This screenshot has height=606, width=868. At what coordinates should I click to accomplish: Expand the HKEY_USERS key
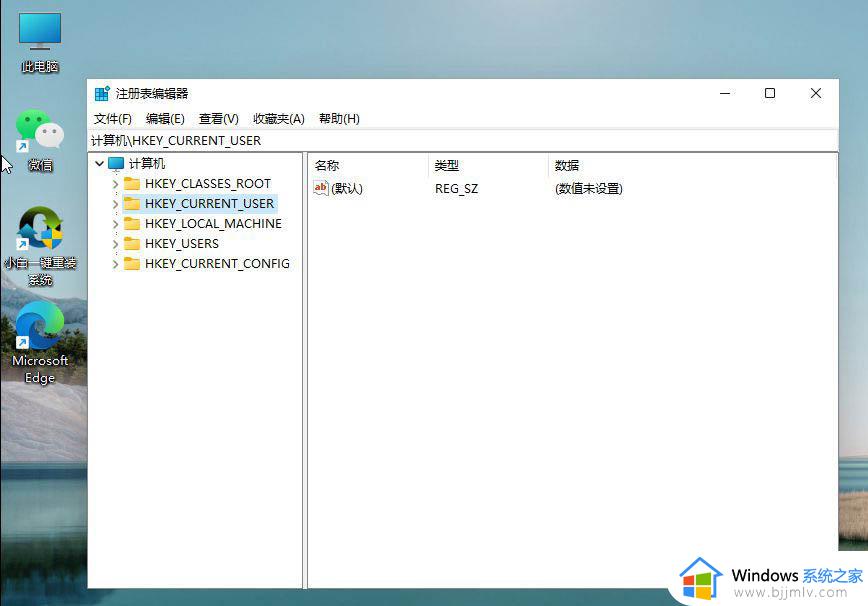pyautogui.click(x=115, y=244)
